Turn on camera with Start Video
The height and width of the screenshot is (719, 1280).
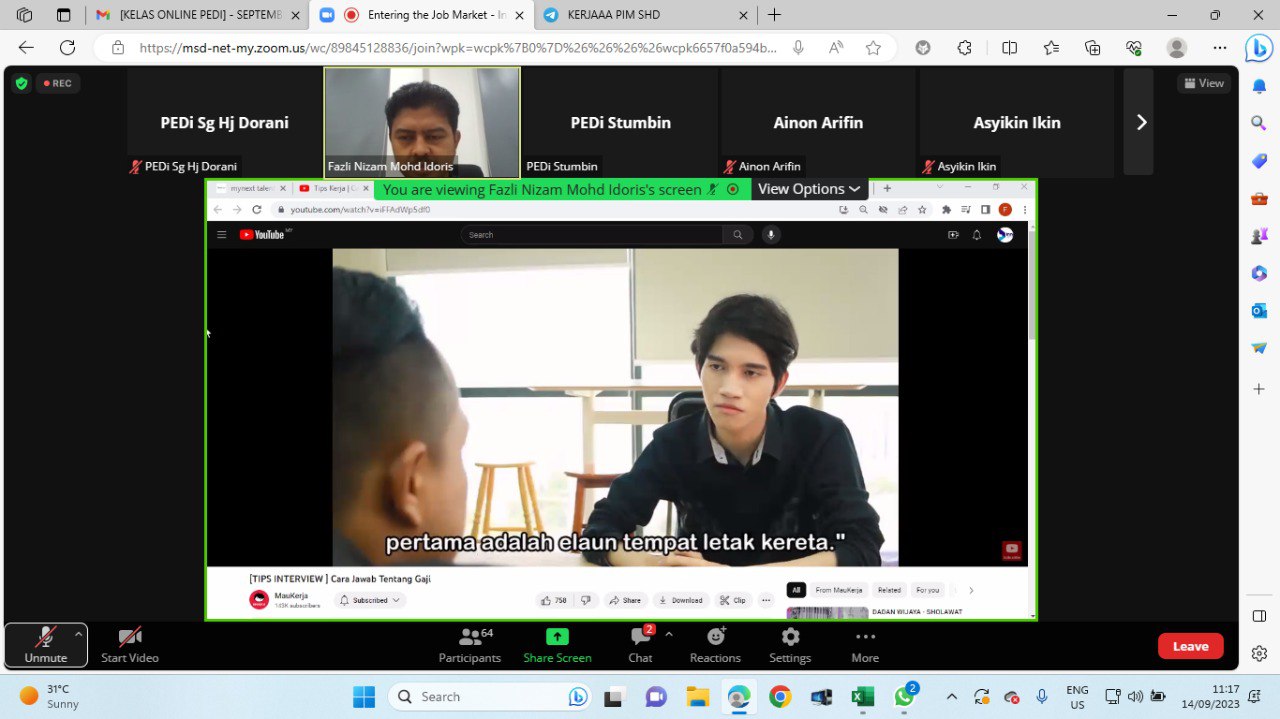(x=130, y=645)
